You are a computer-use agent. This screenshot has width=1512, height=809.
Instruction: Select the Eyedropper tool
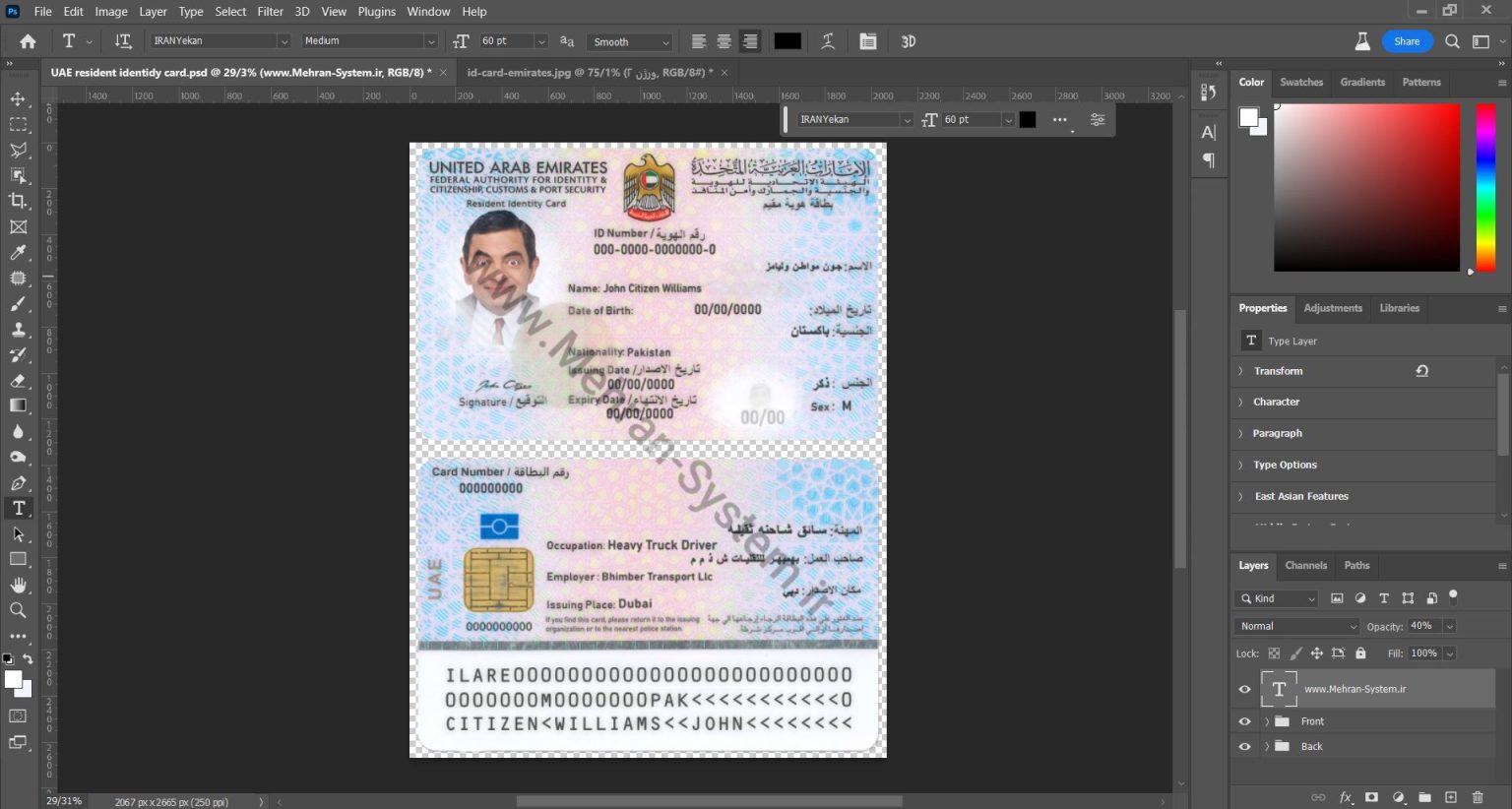[18, 252]
